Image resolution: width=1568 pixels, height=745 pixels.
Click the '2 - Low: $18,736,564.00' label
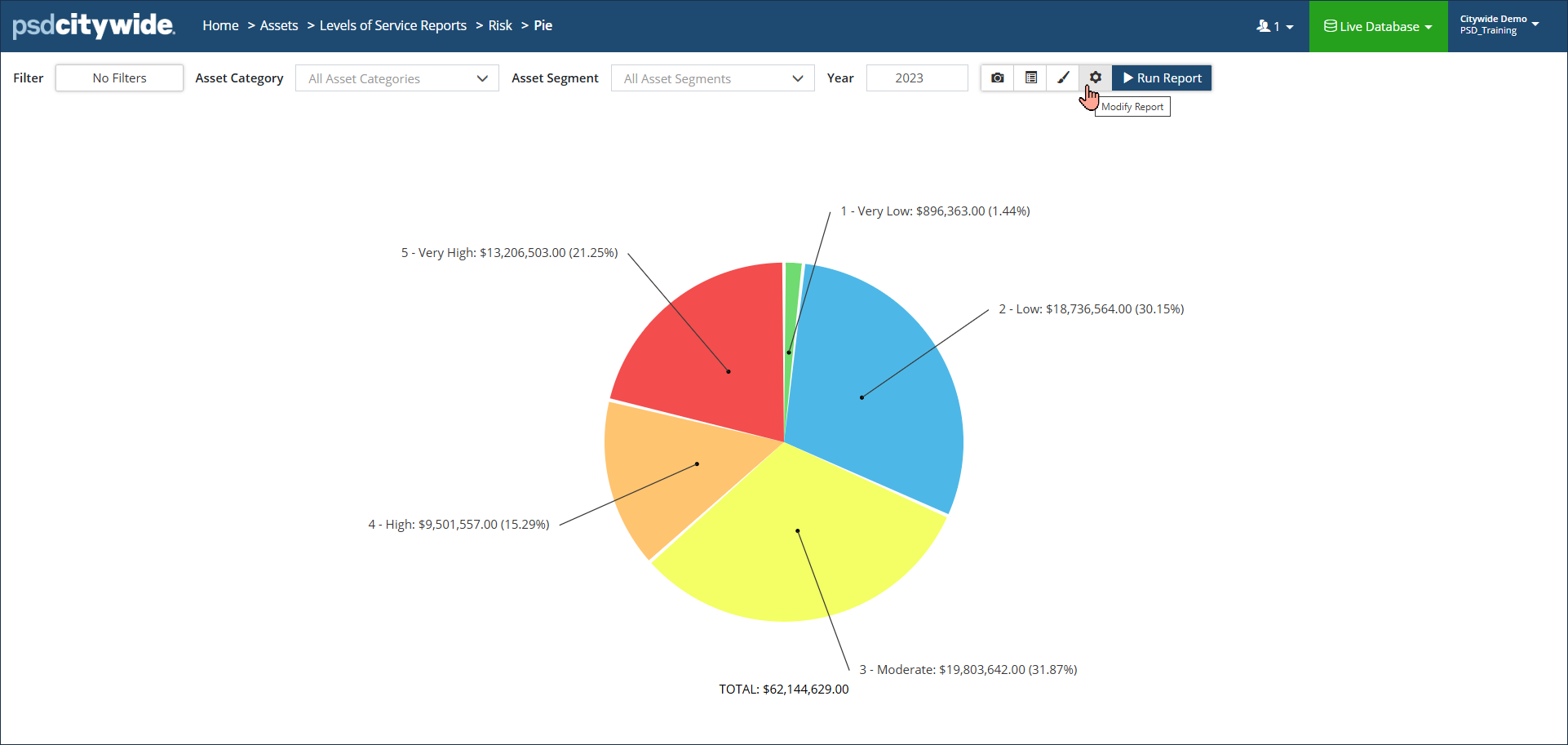(x=1092, y=308)
